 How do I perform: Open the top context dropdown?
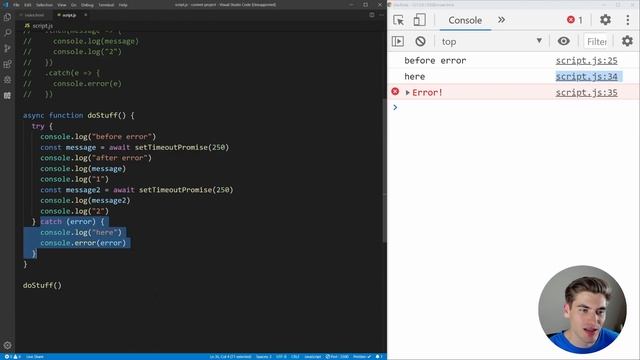coord(491,41)
